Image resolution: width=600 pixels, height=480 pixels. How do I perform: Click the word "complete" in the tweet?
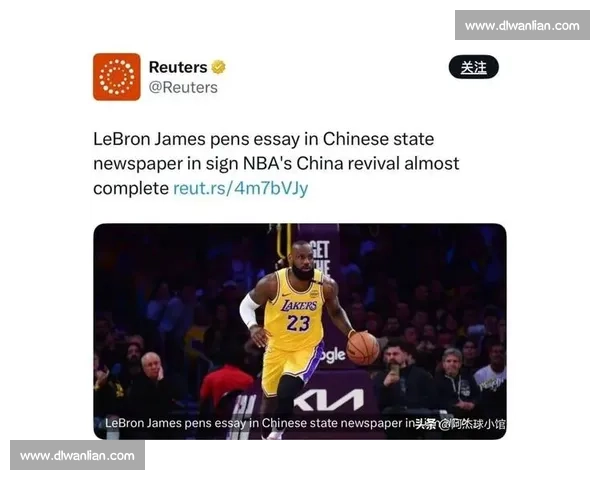pyautogui.click(x=131, y=188)
